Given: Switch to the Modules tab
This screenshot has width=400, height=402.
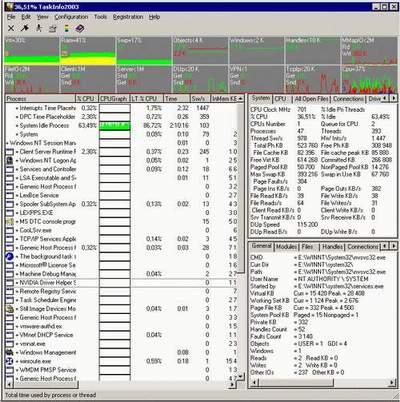Looking at the screenshot, I should point(286,247).
